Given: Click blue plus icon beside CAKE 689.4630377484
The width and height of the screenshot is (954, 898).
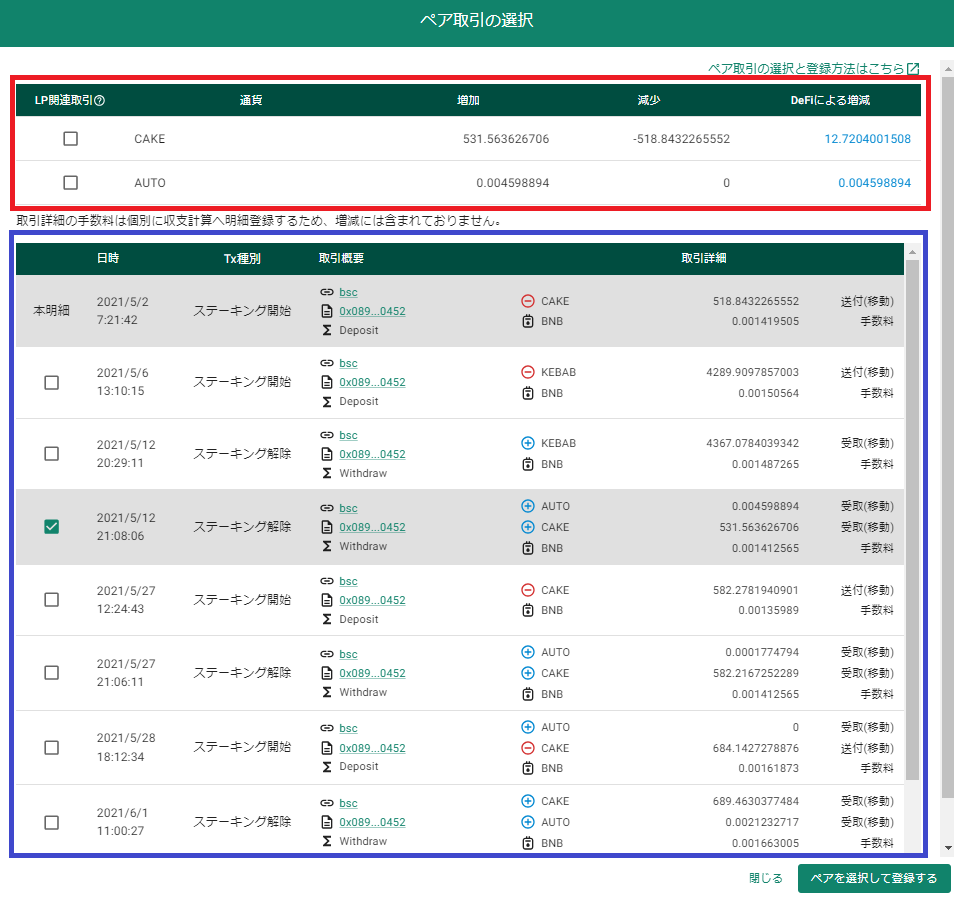Looking at the screenshot, I should click(x=528, y=801).
